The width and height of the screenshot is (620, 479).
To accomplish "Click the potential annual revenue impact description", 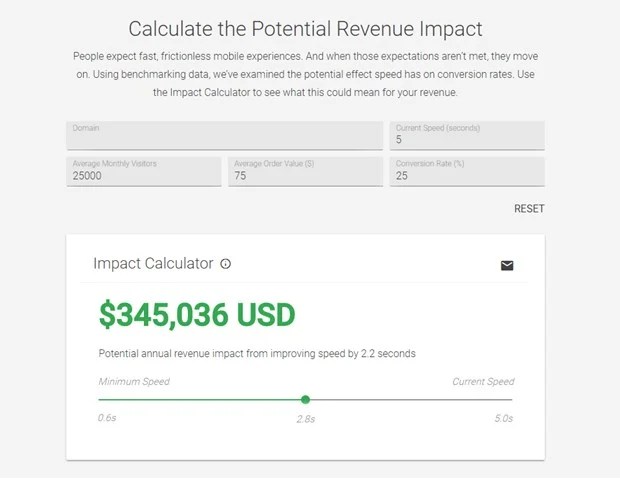I will (x=257, y=354).
